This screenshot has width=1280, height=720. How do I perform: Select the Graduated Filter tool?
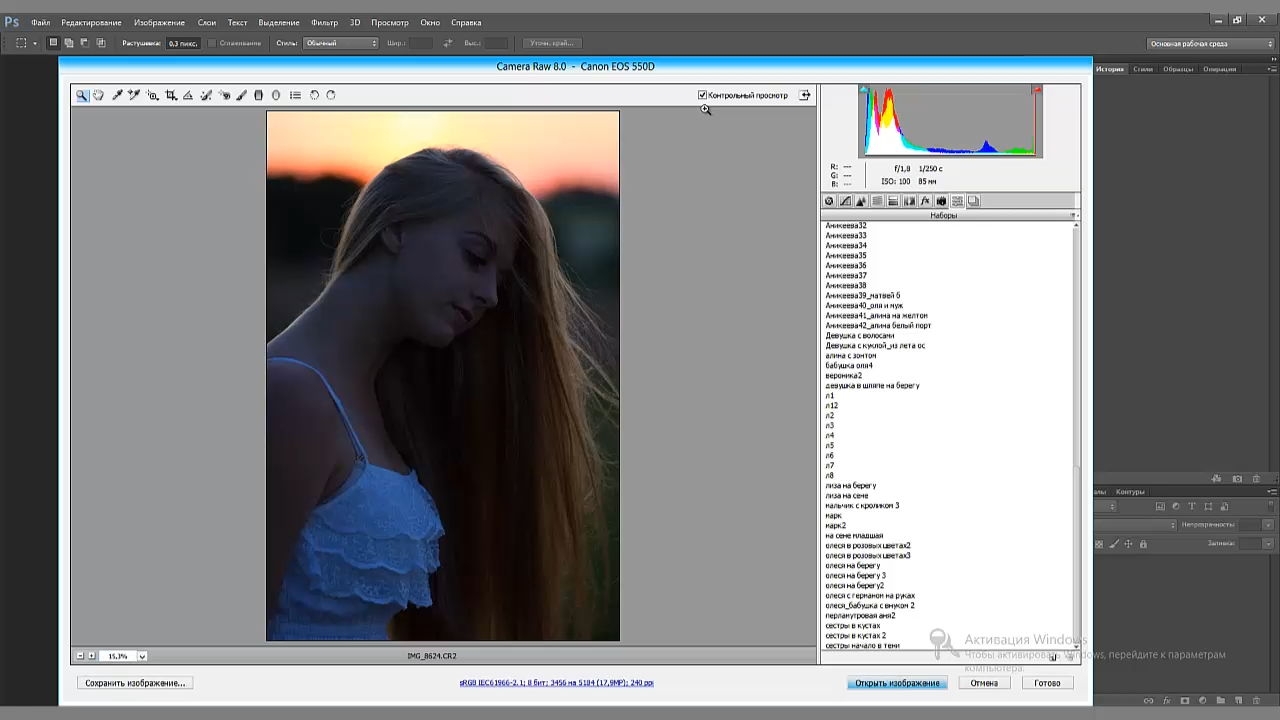[258, 95]
